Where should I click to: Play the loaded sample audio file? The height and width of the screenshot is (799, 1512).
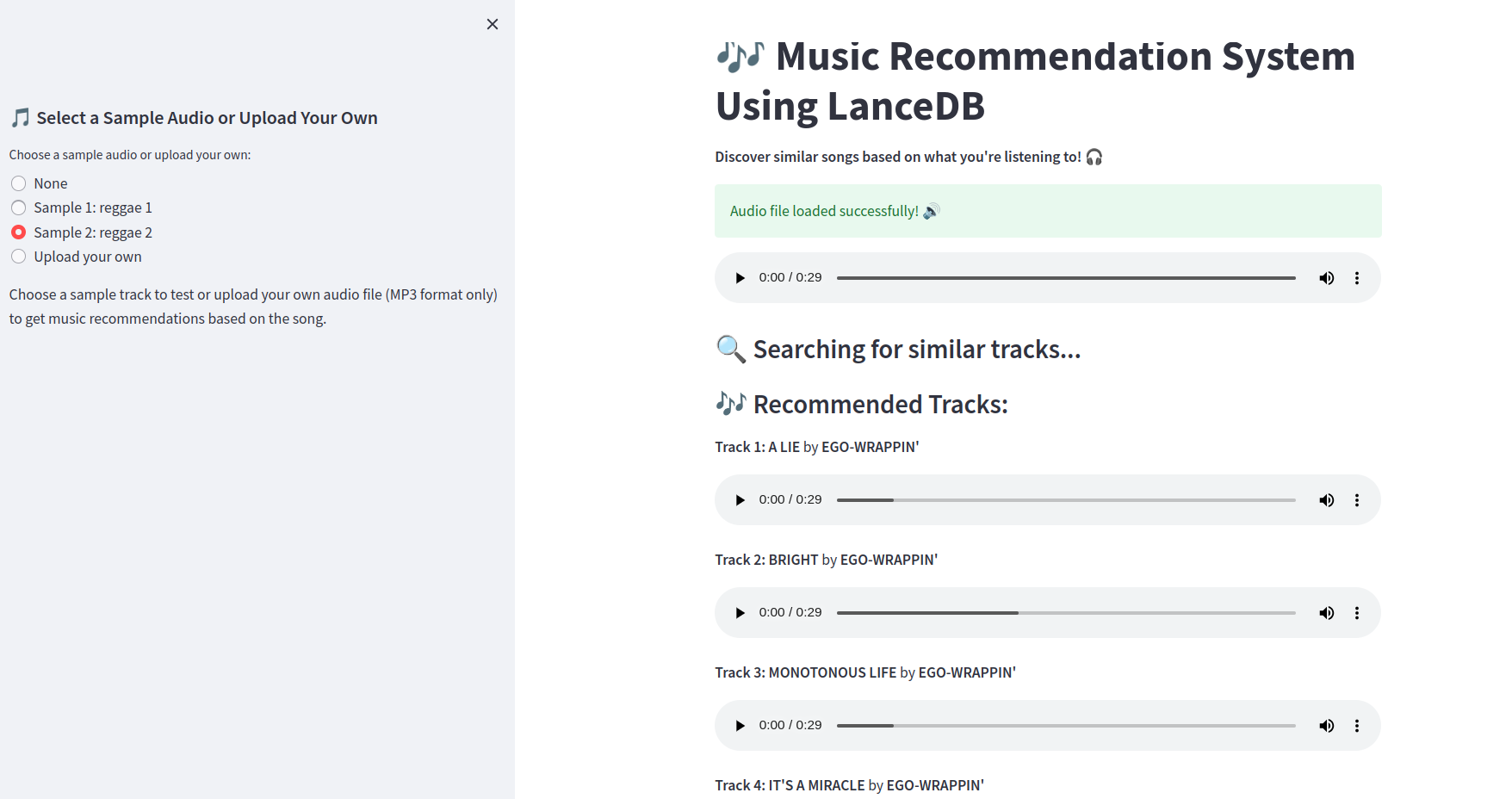pos(740,278)
